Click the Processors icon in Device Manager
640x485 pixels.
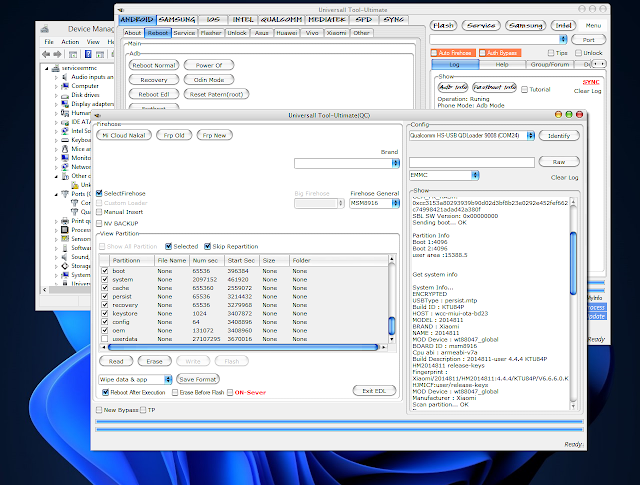coord(64,230)
